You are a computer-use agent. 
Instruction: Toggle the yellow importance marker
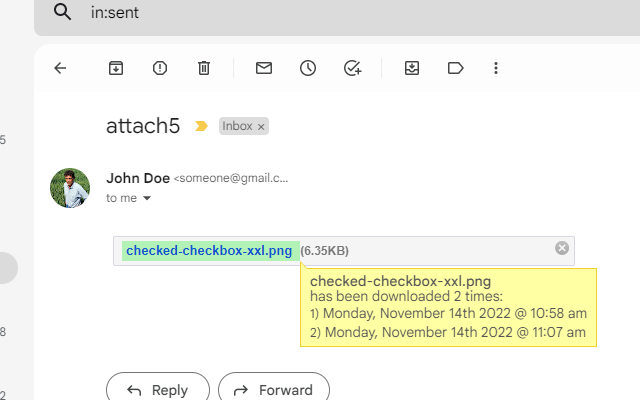(201, 126)
